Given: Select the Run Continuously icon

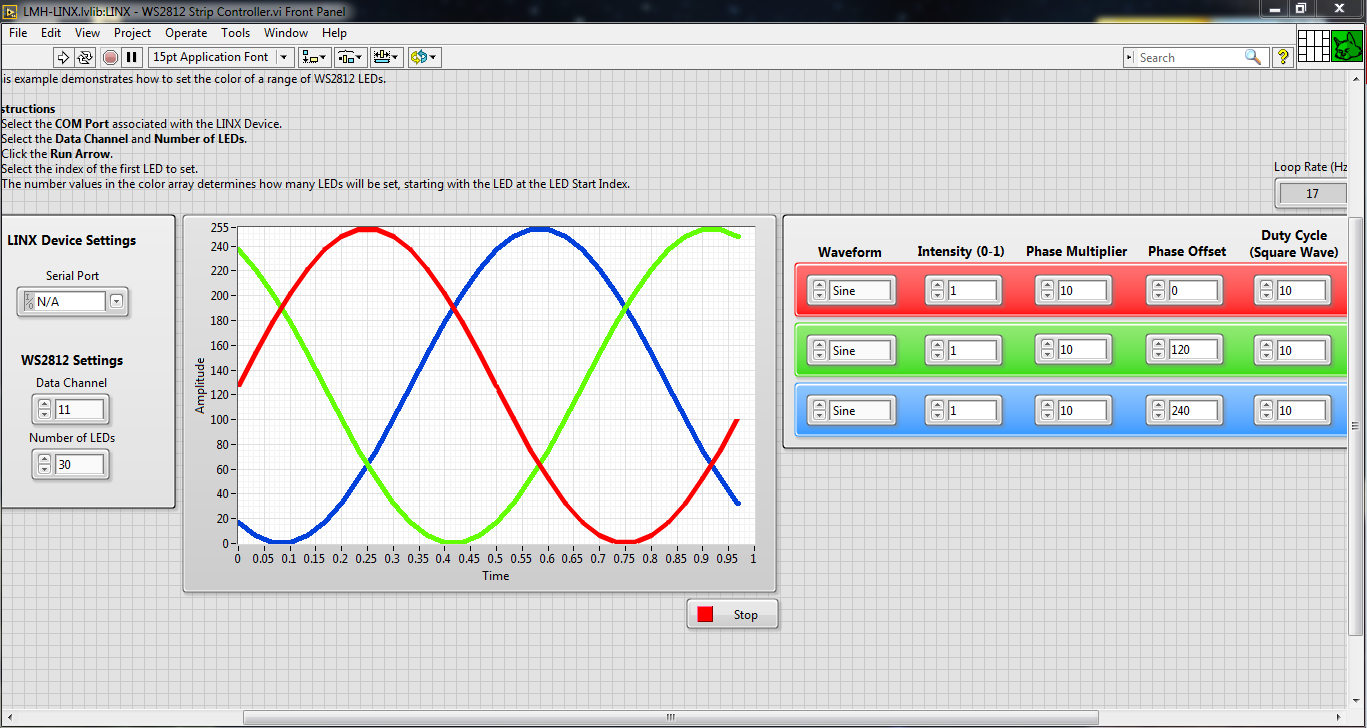Looking at the screenshot, I should [x=85, y=57].
